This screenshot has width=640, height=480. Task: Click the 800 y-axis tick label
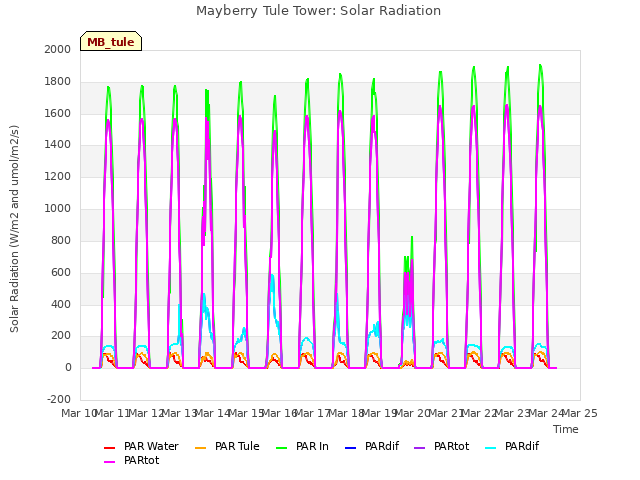point(61,240)
